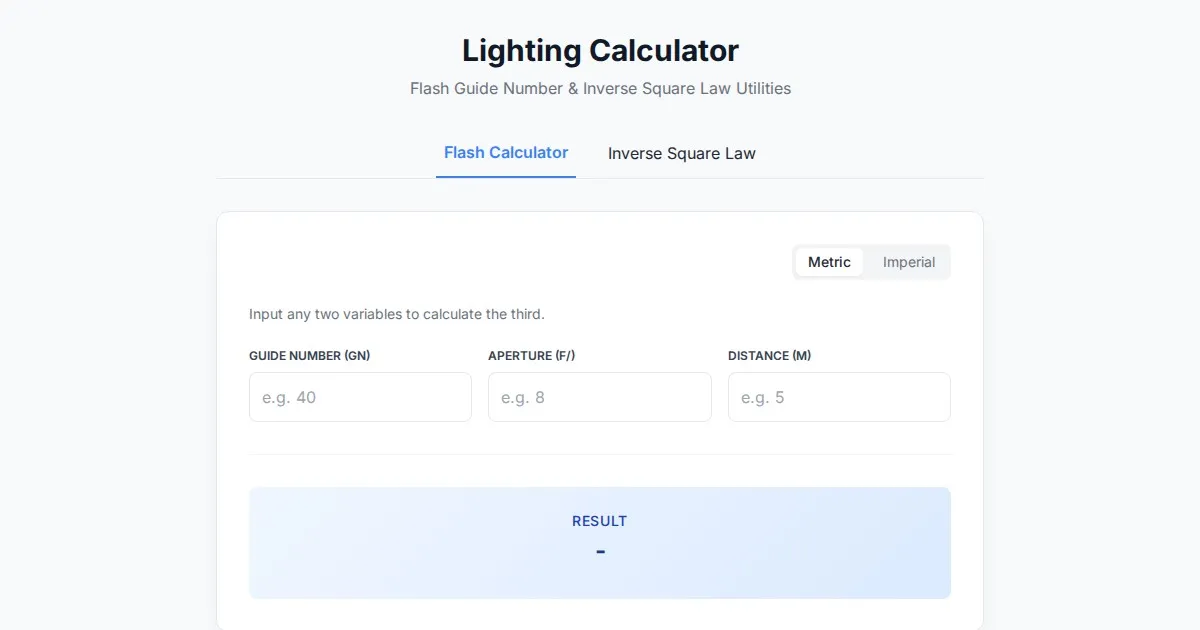Screen dimensions: 1200x630
Task: Click the Flash Guide Number subtitle text
Action: point(600,88)
